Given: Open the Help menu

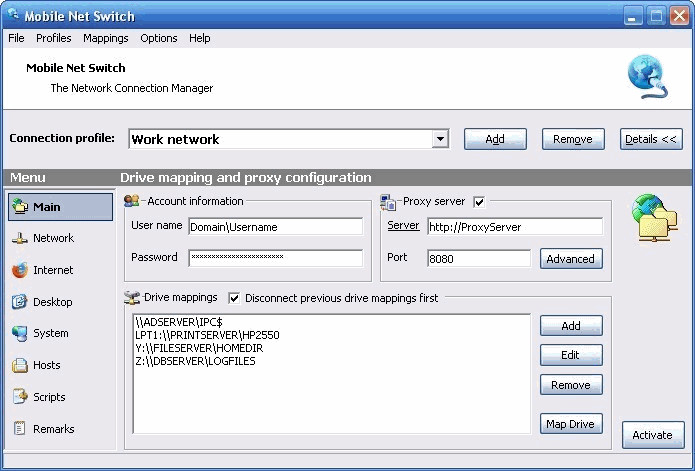Looking at the screenshot, I should [199, 38].
